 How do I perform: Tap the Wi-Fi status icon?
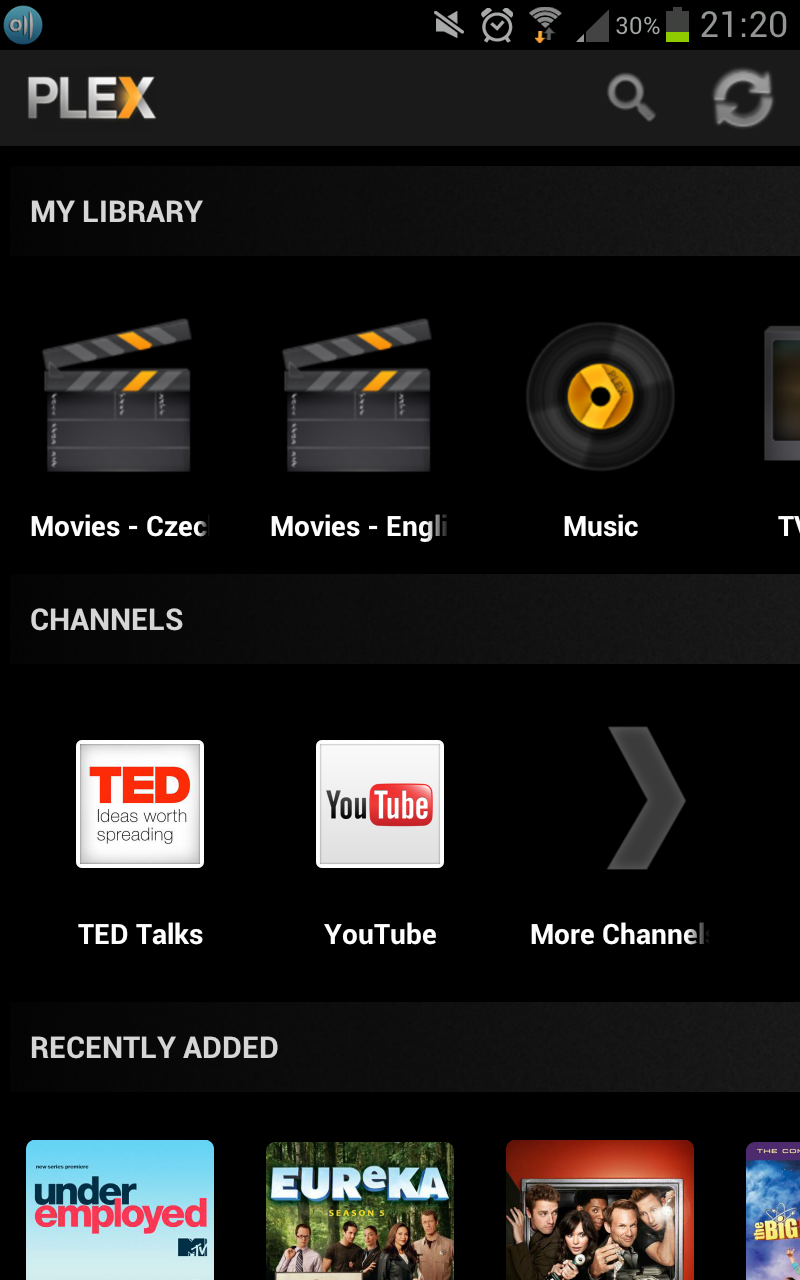coord(545,24)
